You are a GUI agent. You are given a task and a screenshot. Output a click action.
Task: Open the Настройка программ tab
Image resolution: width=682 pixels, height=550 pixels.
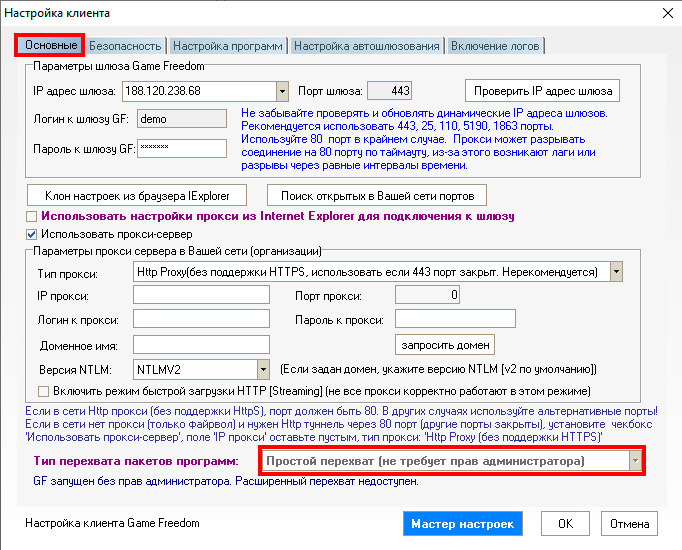click(x=227, y=46)
